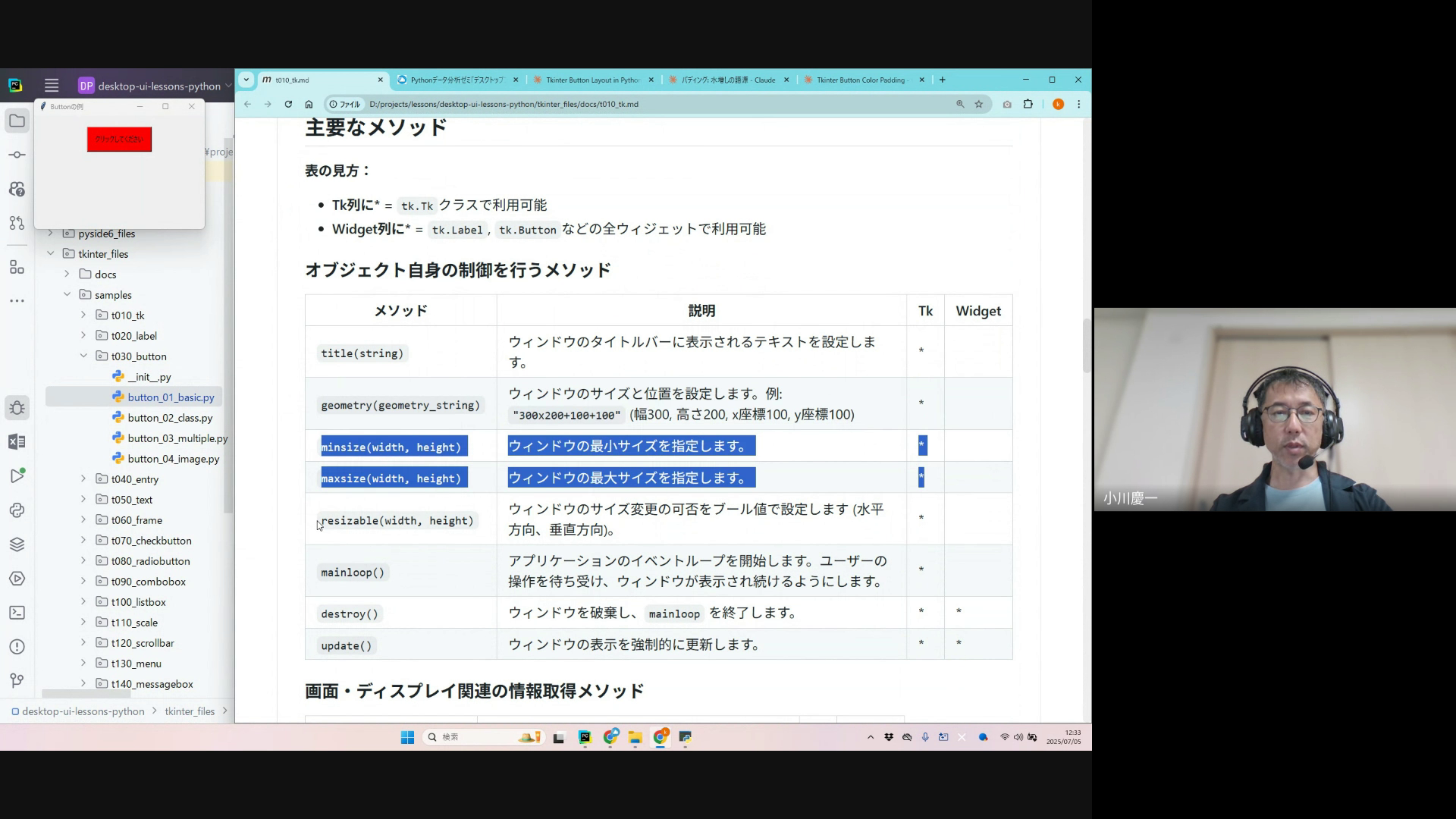Open the Windows Start menu
The height and width of the screenshot is (819, 1456).
tap(407, 737)
